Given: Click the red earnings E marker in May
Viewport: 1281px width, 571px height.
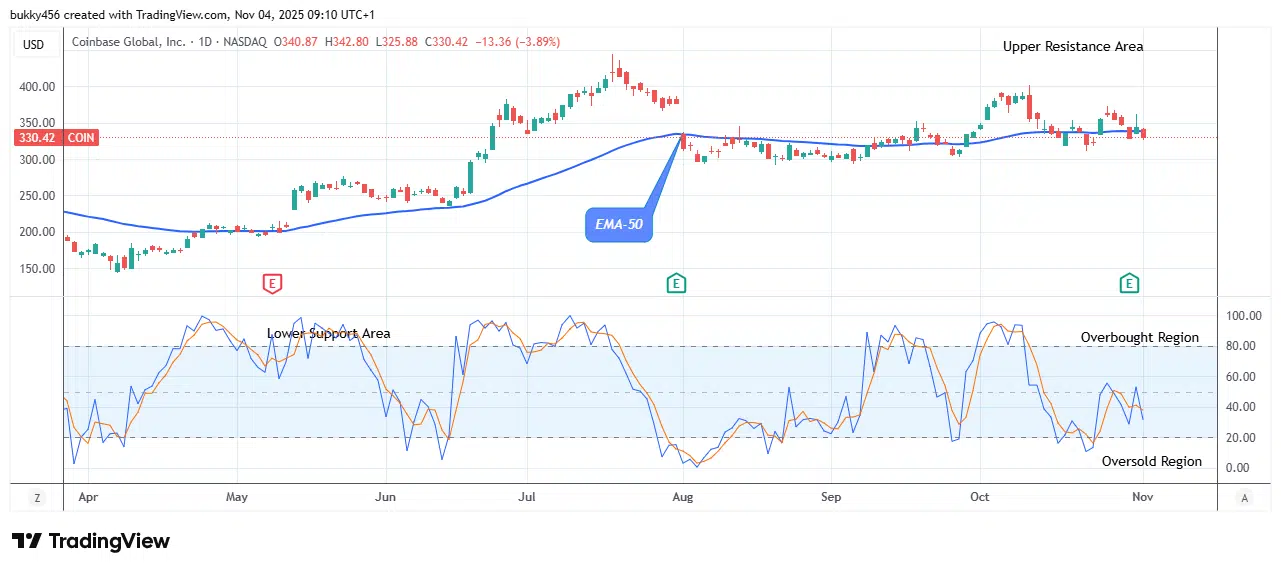Looking at the screenshot, I should 272,284.
